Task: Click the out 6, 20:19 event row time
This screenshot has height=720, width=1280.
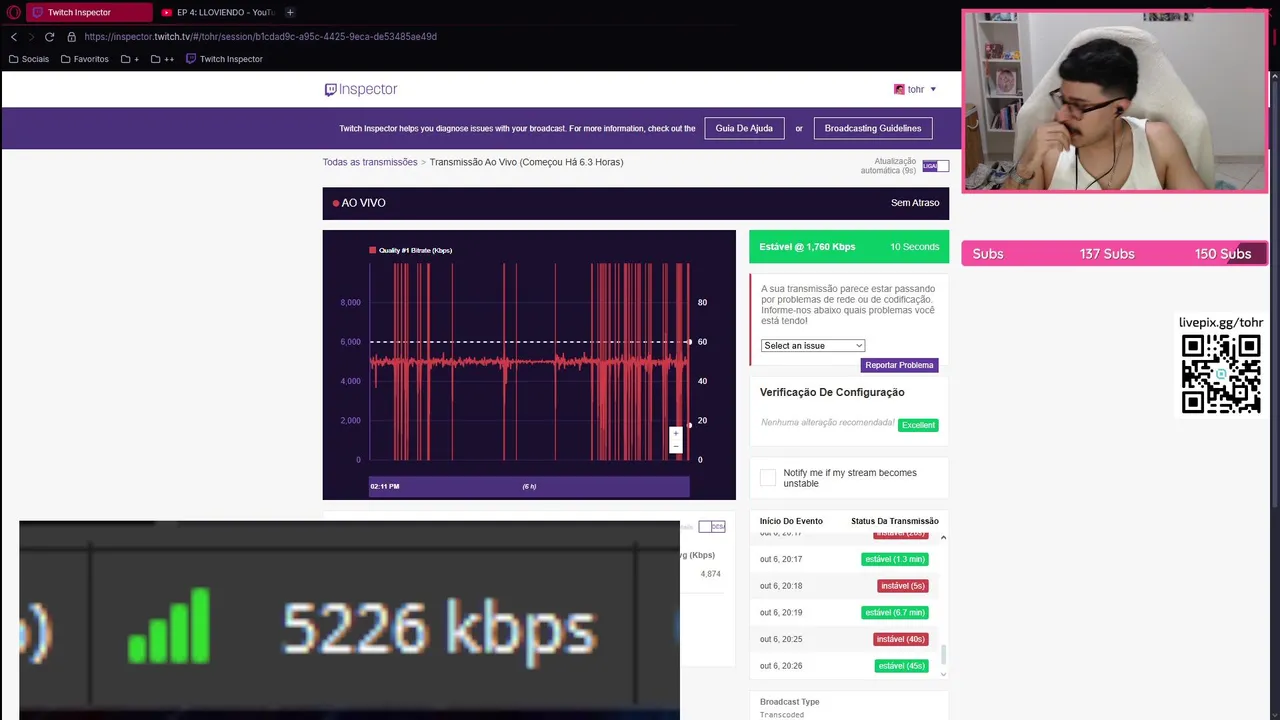Action: click(x=781, y=612)
